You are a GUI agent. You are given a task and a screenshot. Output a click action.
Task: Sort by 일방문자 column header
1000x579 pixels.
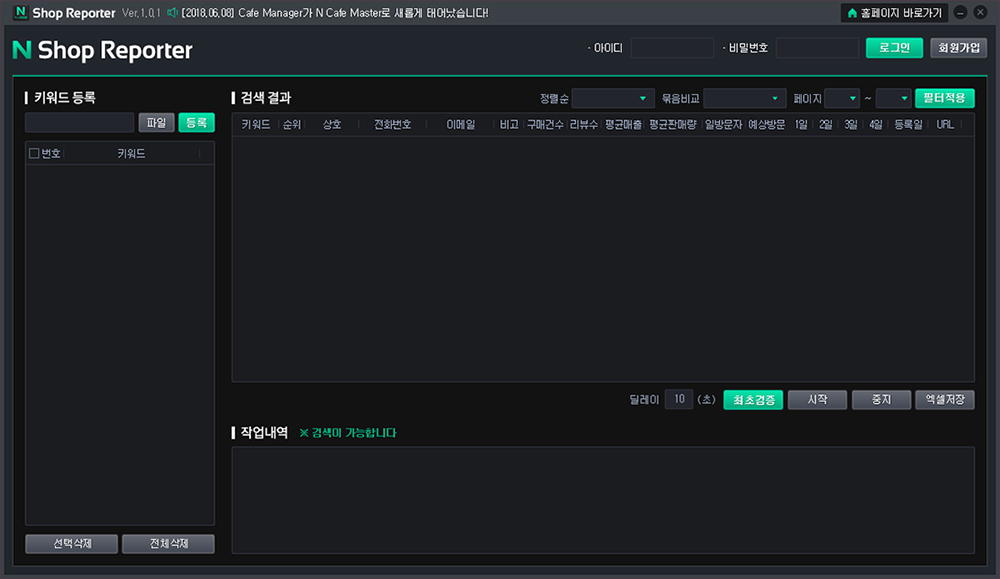[x=723, y=124]
